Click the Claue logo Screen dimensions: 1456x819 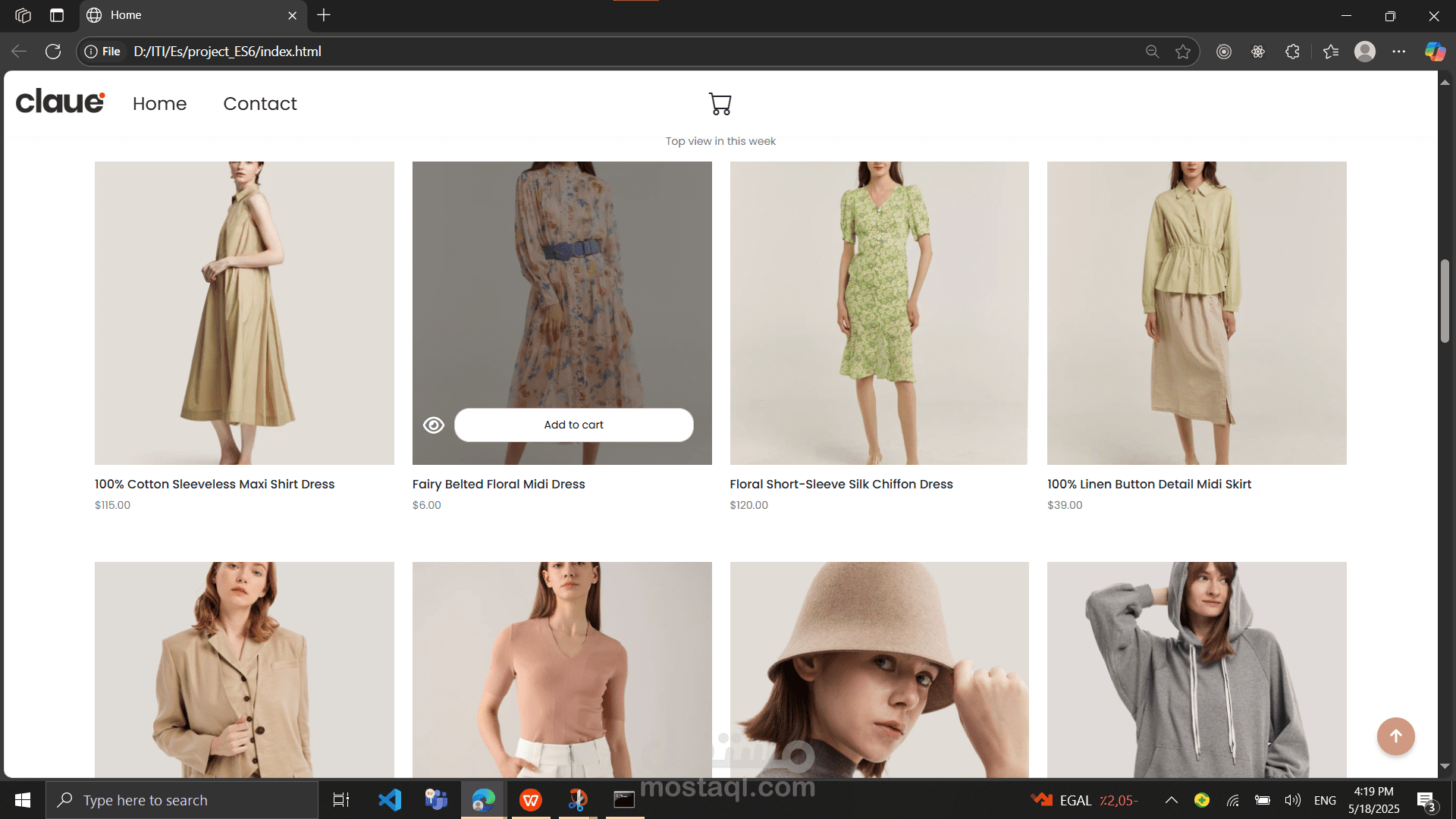tap(60, 102)
